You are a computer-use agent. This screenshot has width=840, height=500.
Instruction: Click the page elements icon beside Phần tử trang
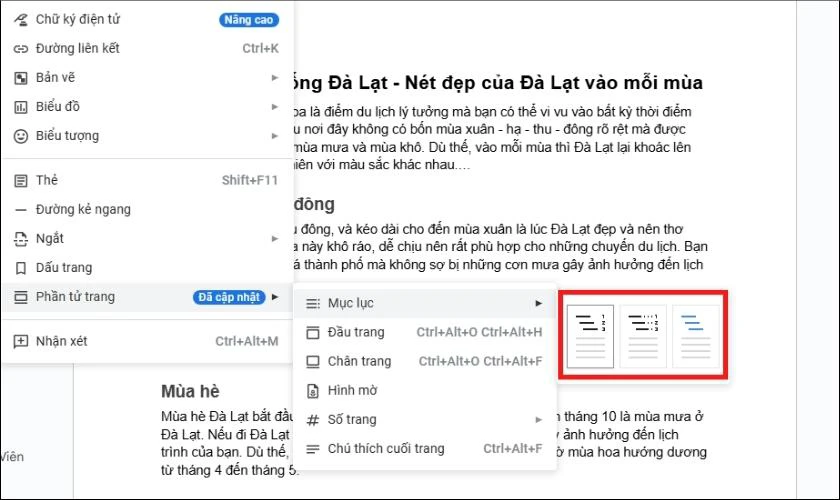[21, 297]
